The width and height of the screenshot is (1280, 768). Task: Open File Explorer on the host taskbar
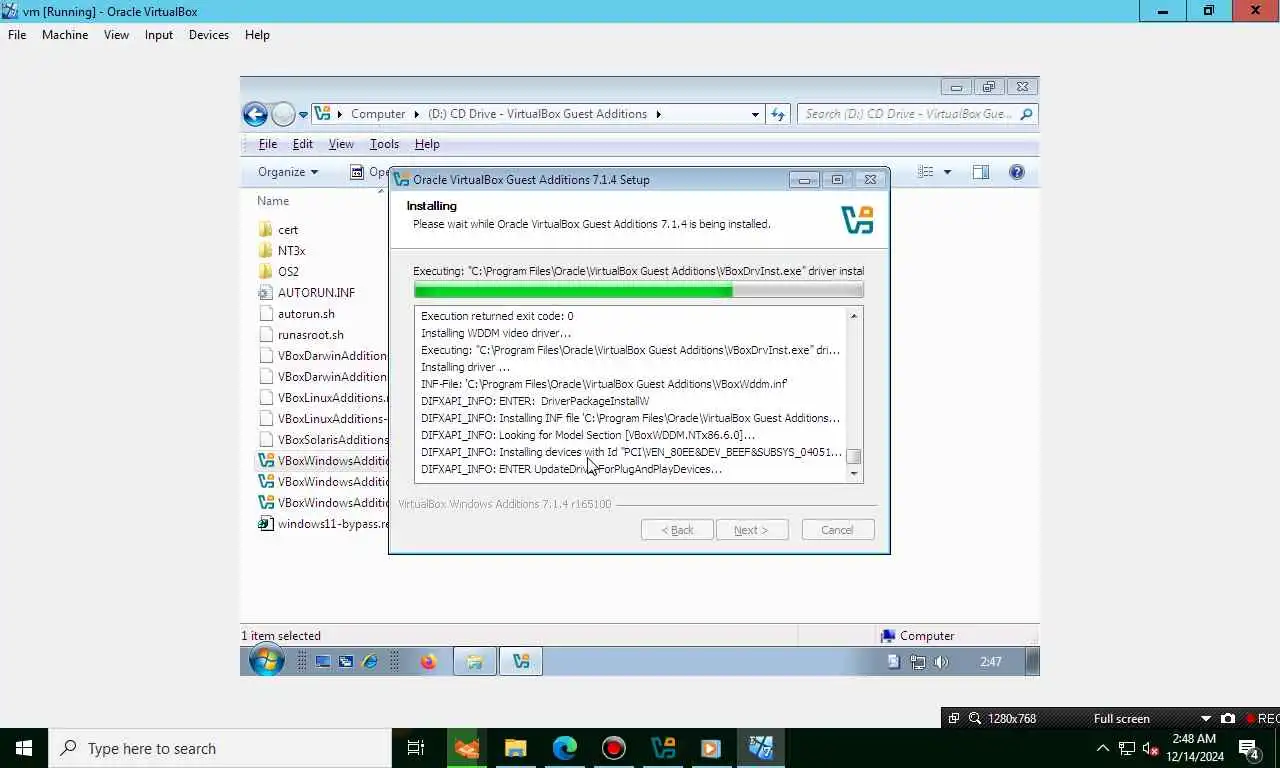click(515, 748)
